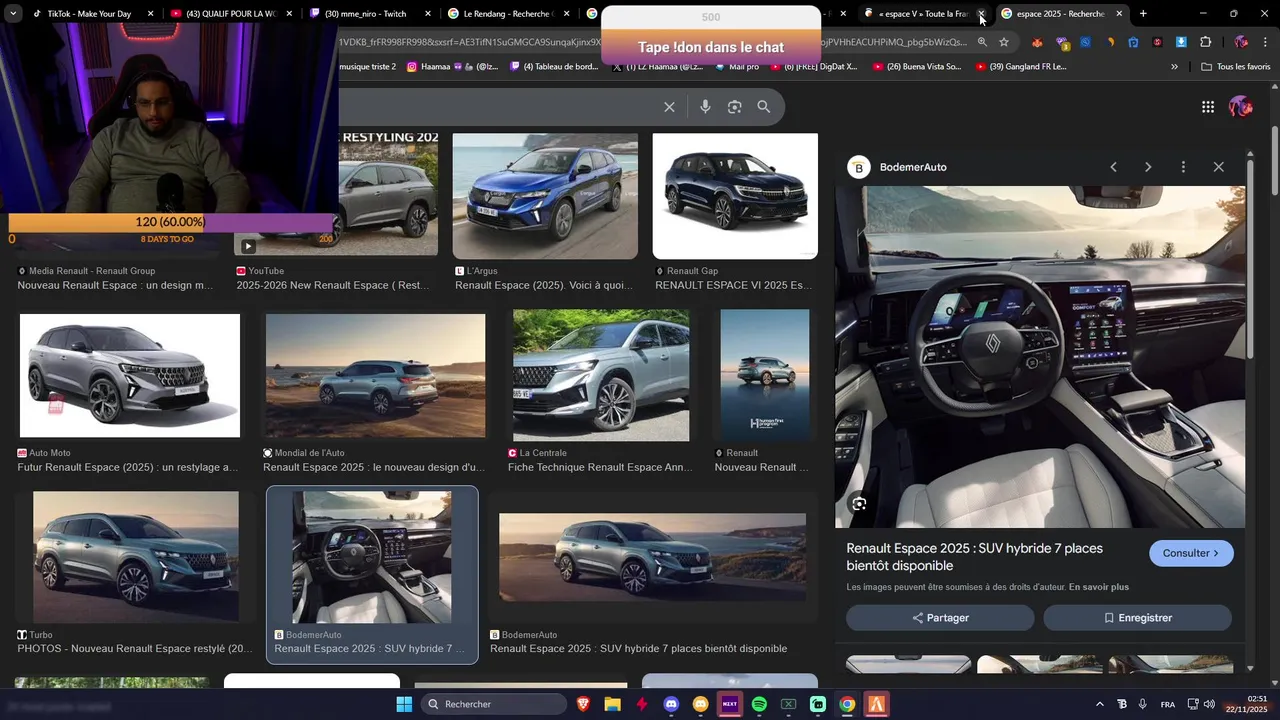Open the En savoir plus link
1280x720 pixels.
[1099, 587]
